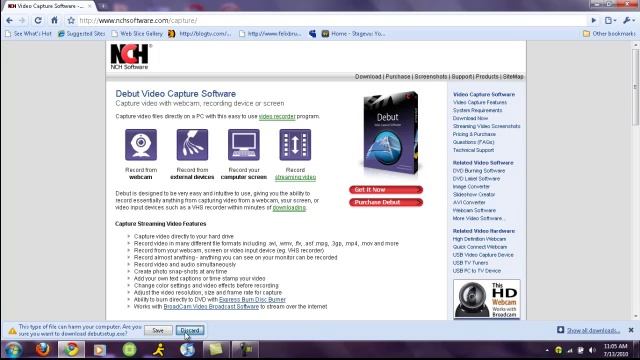640x360 pixels.
Task: Click the NCH Software logo
Action: pyautogui.click(x=130, y=57)
